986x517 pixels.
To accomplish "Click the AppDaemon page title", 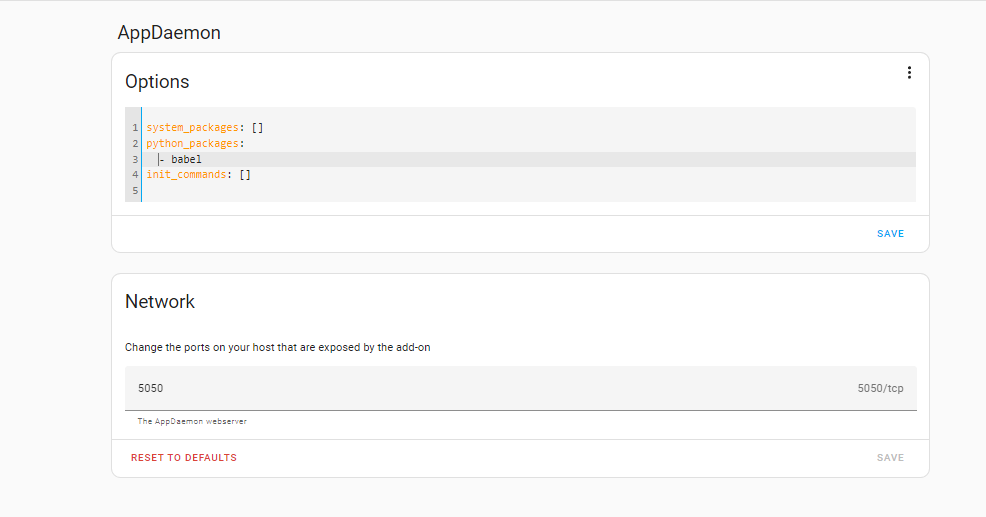I will click(169, 33).
